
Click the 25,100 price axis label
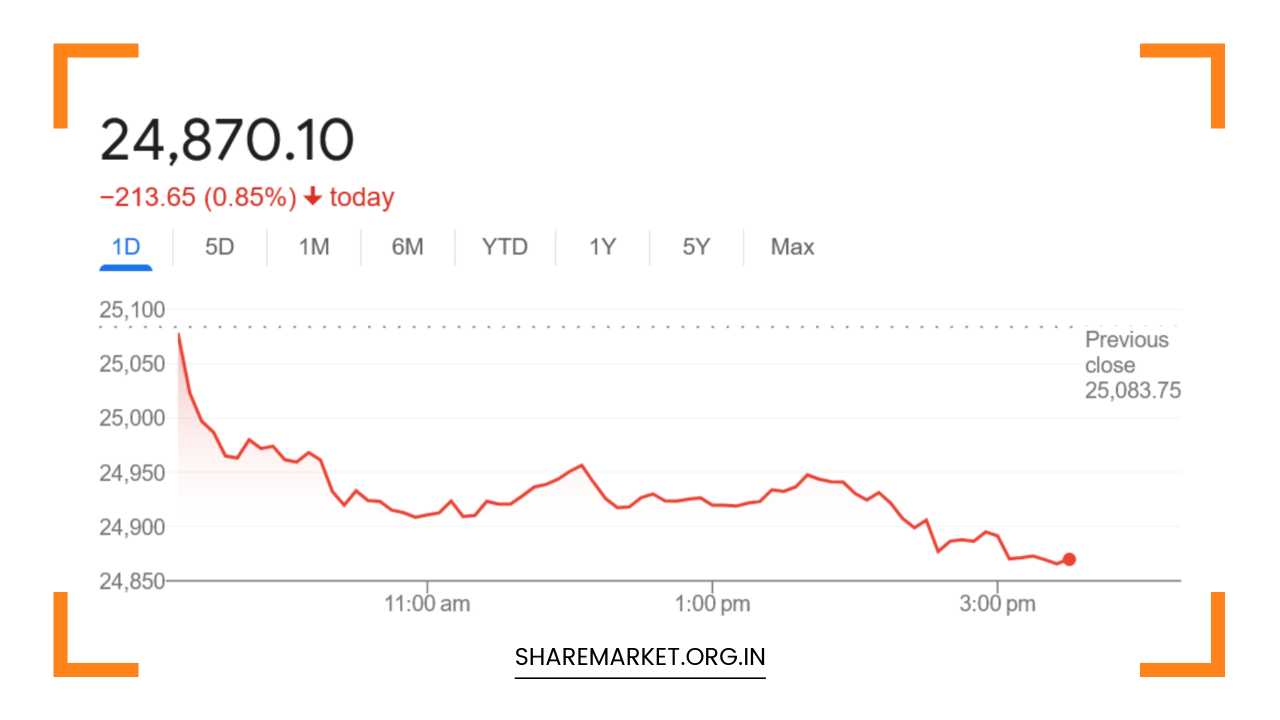131,309
